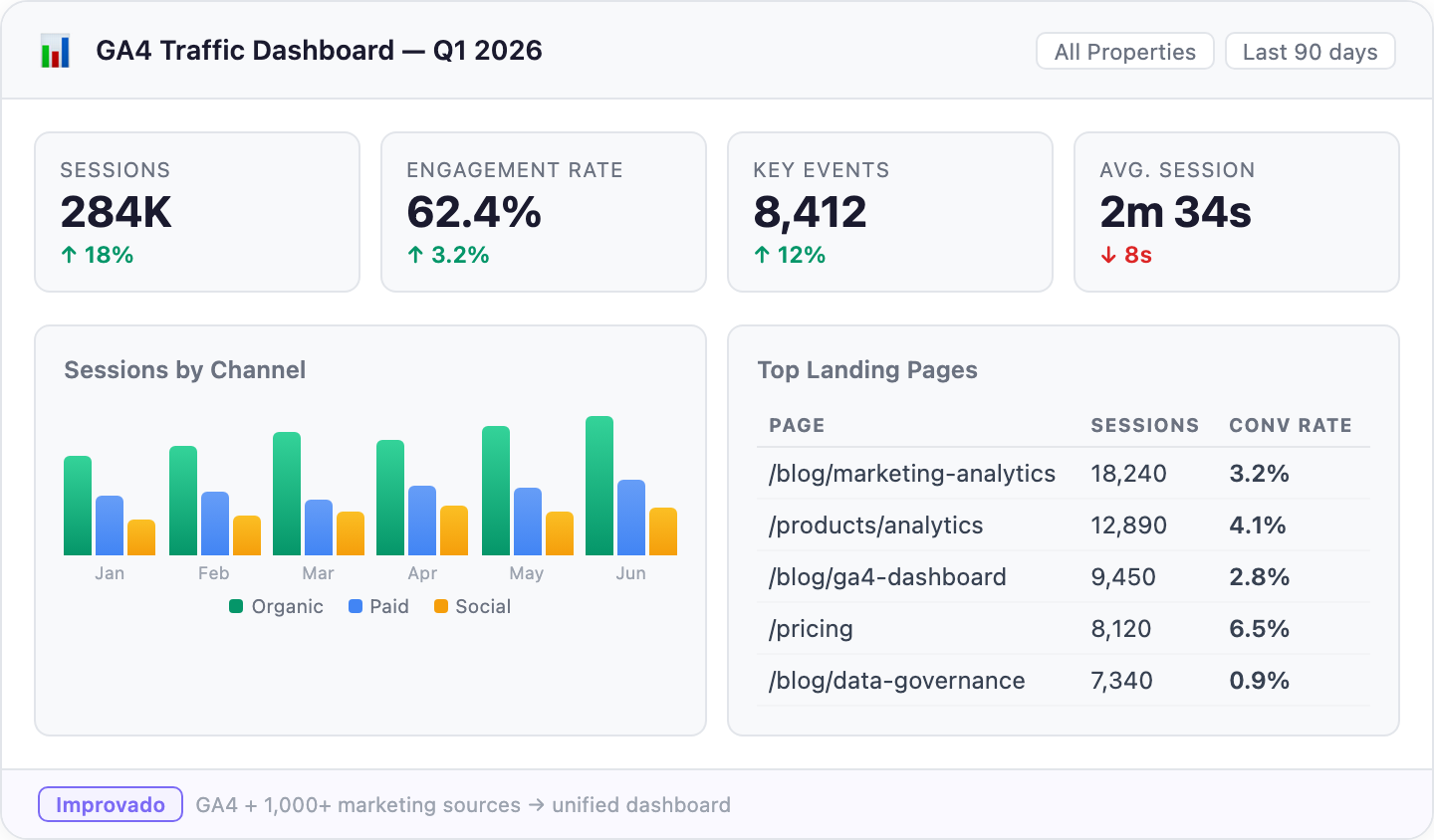The width and height of the screenshot is (1434, 840).
Task: Click the up arrow next to Key Events 12%
Action: pos(763,255)
